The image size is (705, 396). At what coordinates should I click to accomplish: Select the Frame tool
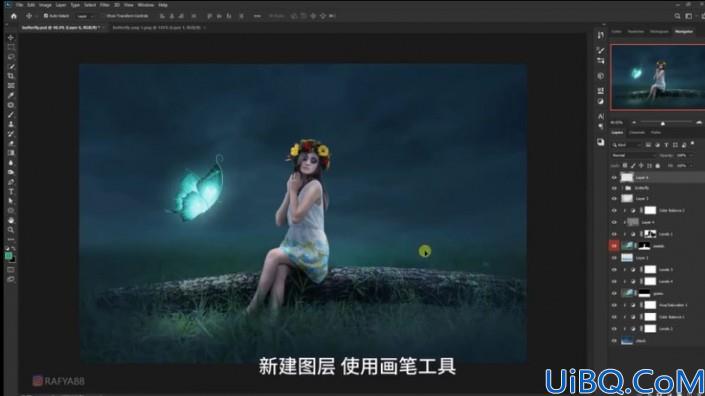[x=11, y=85]
